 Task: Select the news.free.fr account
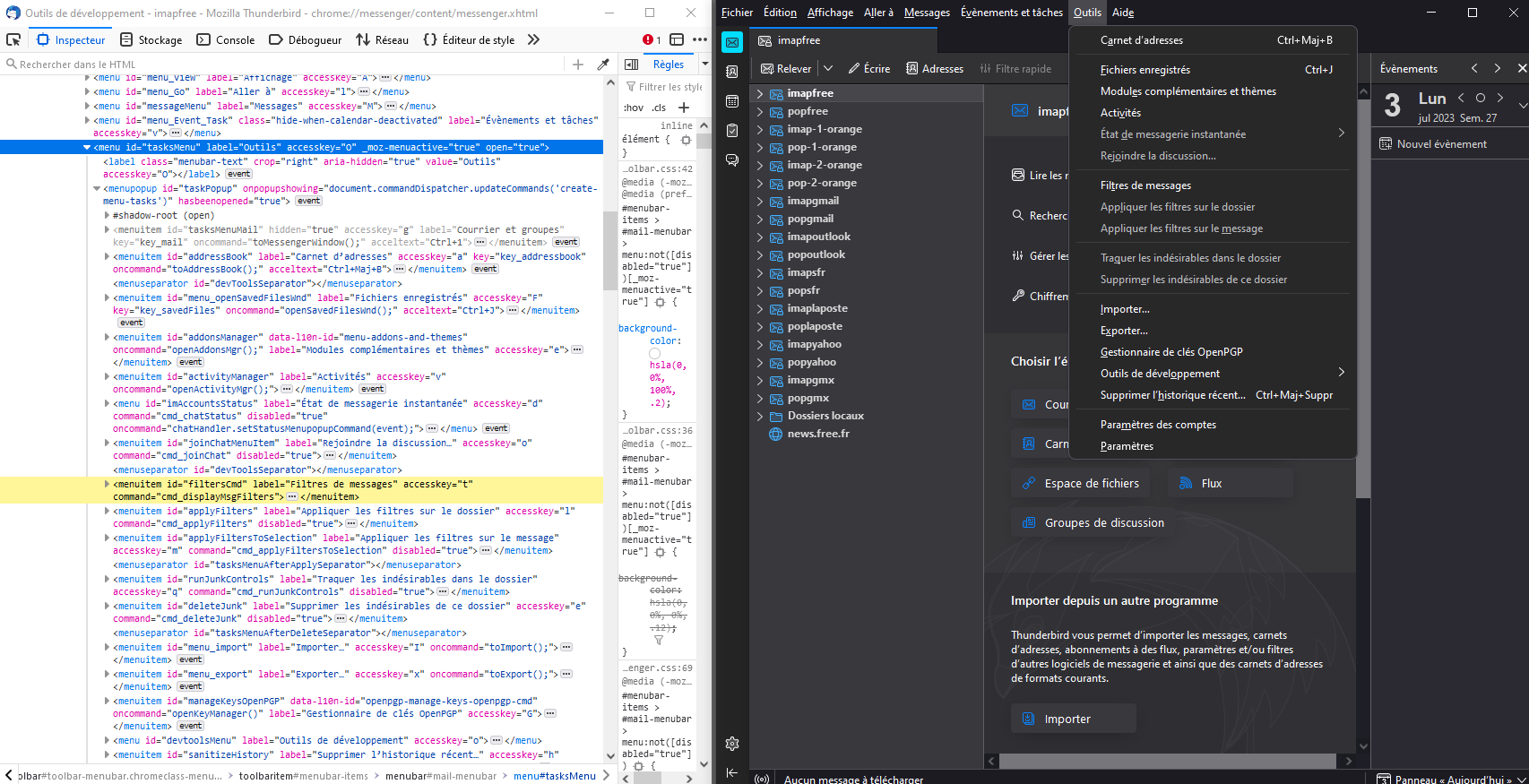818,434
